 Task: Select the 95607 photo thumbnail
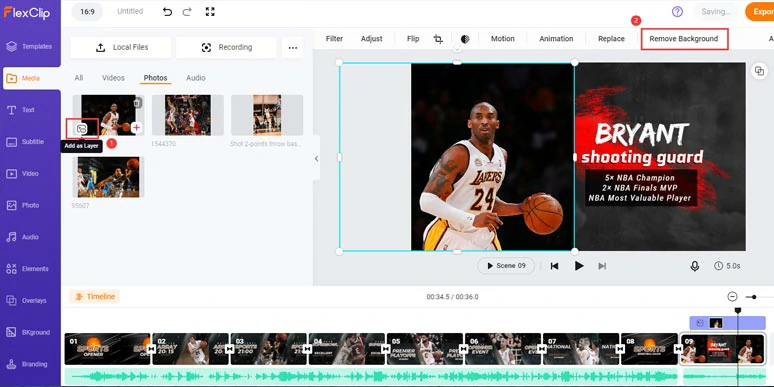tap(108, 177)
